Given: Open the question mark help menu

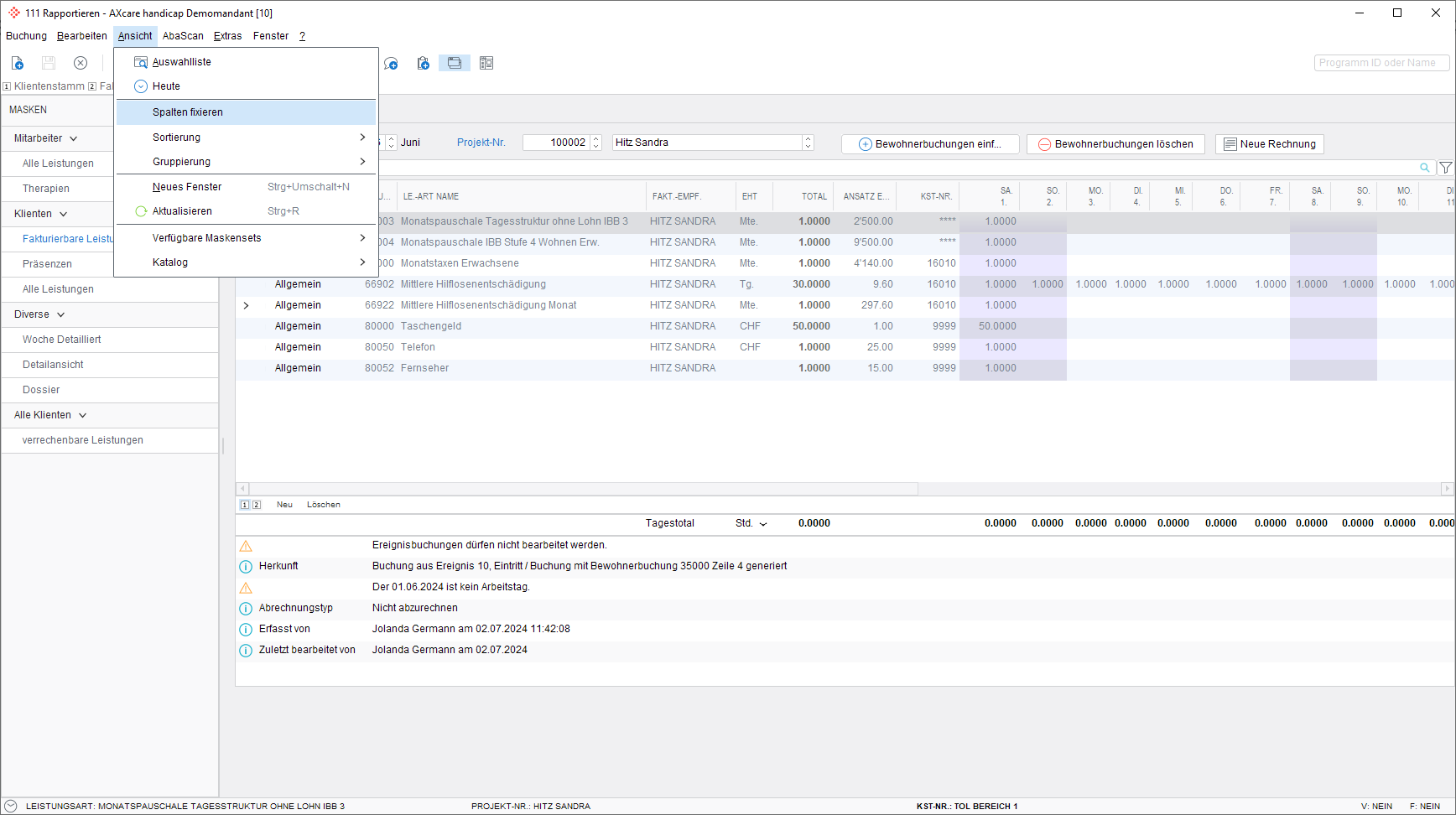Looking at the screenshot, I should pos(302,36).
